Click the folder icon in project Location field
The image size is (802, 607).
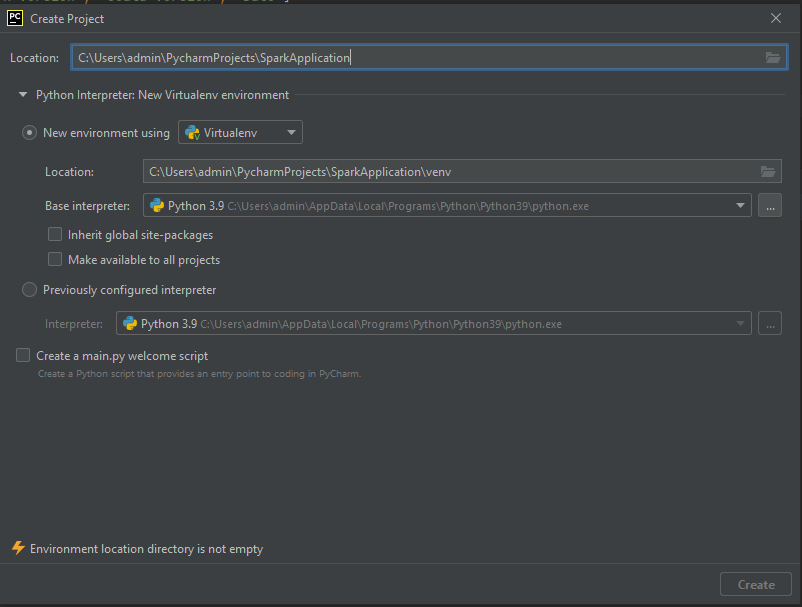tap(773, 58)
